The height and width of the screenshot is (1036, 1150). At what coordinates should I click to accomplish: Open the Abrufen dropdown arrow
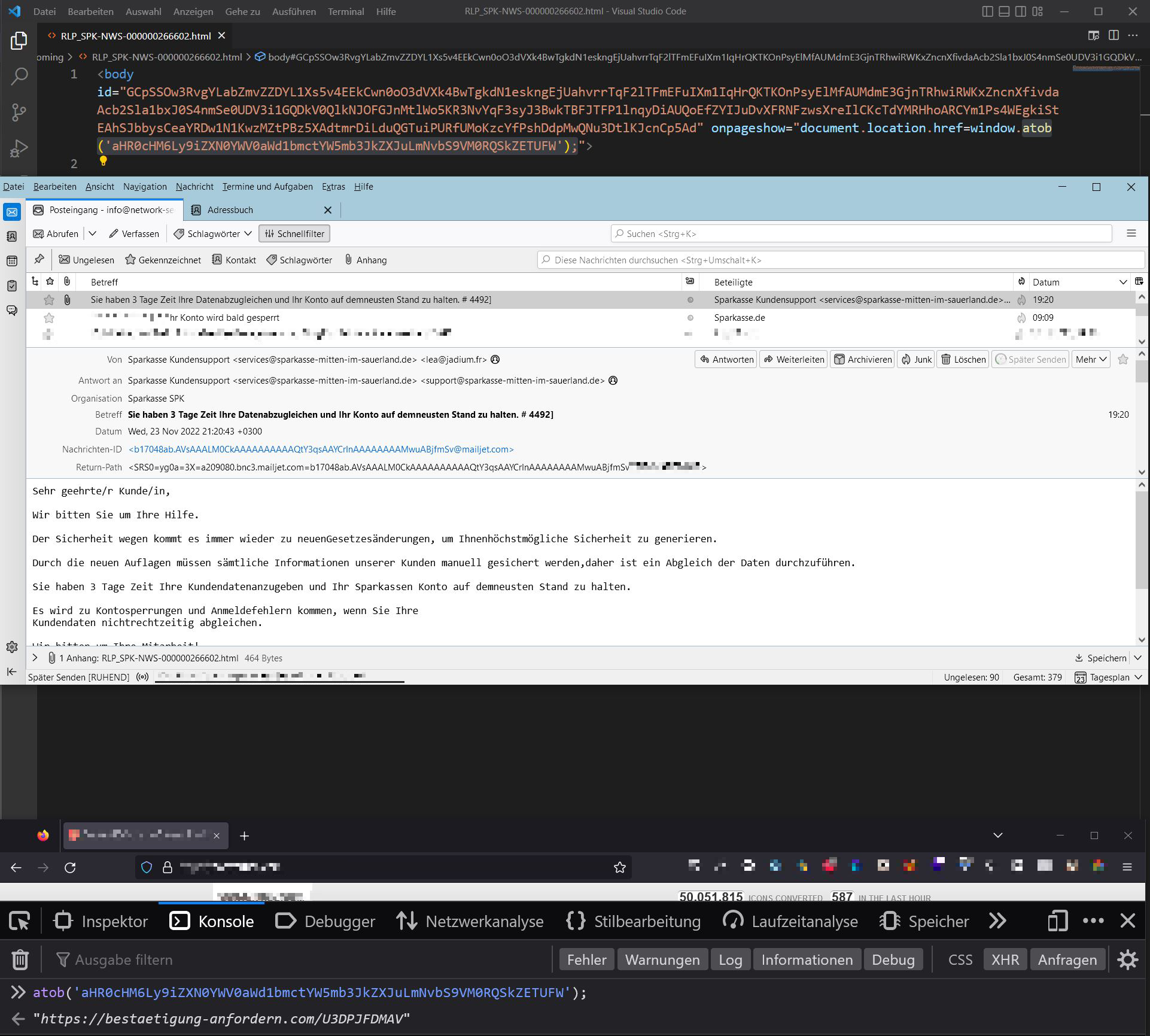(92, 233)
